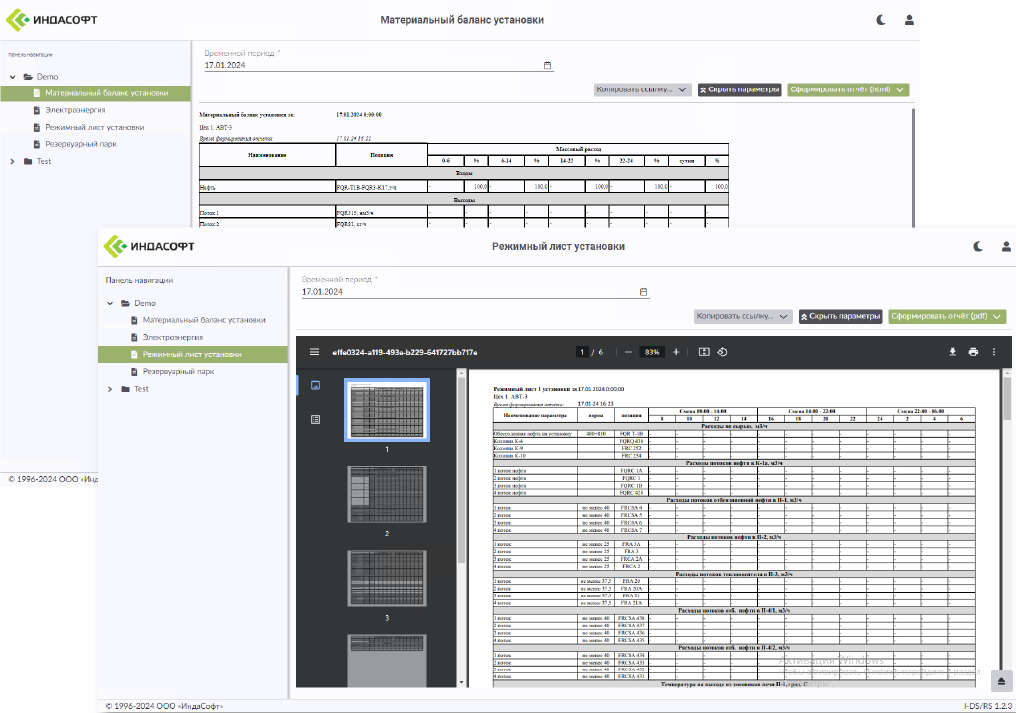Screen dimensions: 1016x713
Task: Open PDF viewer more actions menu
Action: pos(994,352)
